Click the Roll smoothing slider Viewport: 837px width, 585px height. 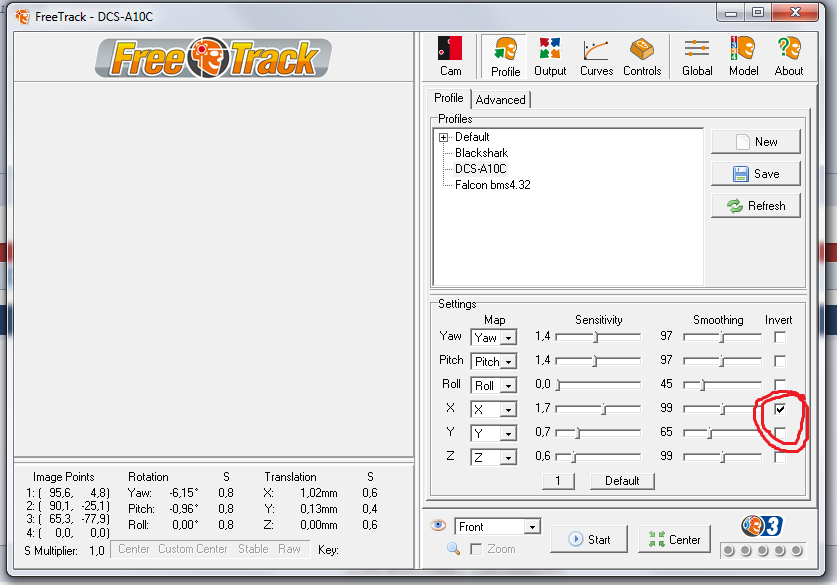click(722, 385)
